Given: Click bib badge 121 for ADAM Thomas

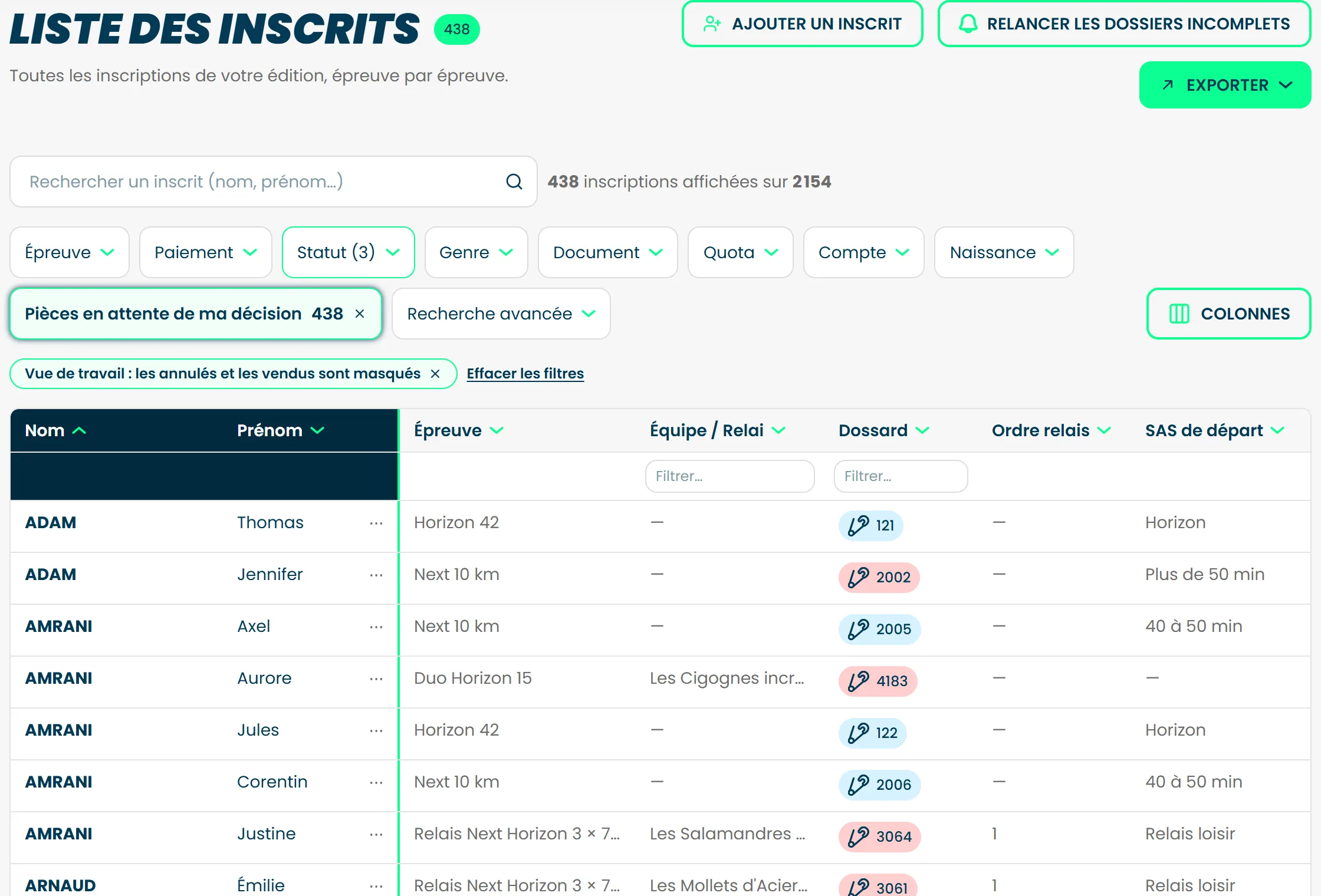Looking at the screenshot, I should tap(870, 525).
